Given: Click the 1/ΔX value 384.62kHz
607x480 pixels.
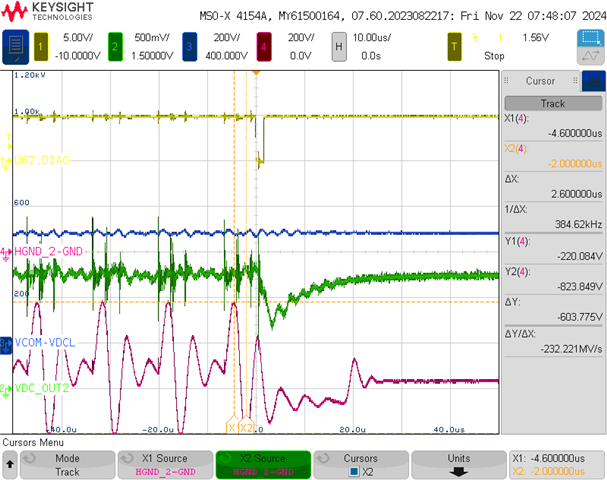Looking at the screenshot, I should click(579, 225).
